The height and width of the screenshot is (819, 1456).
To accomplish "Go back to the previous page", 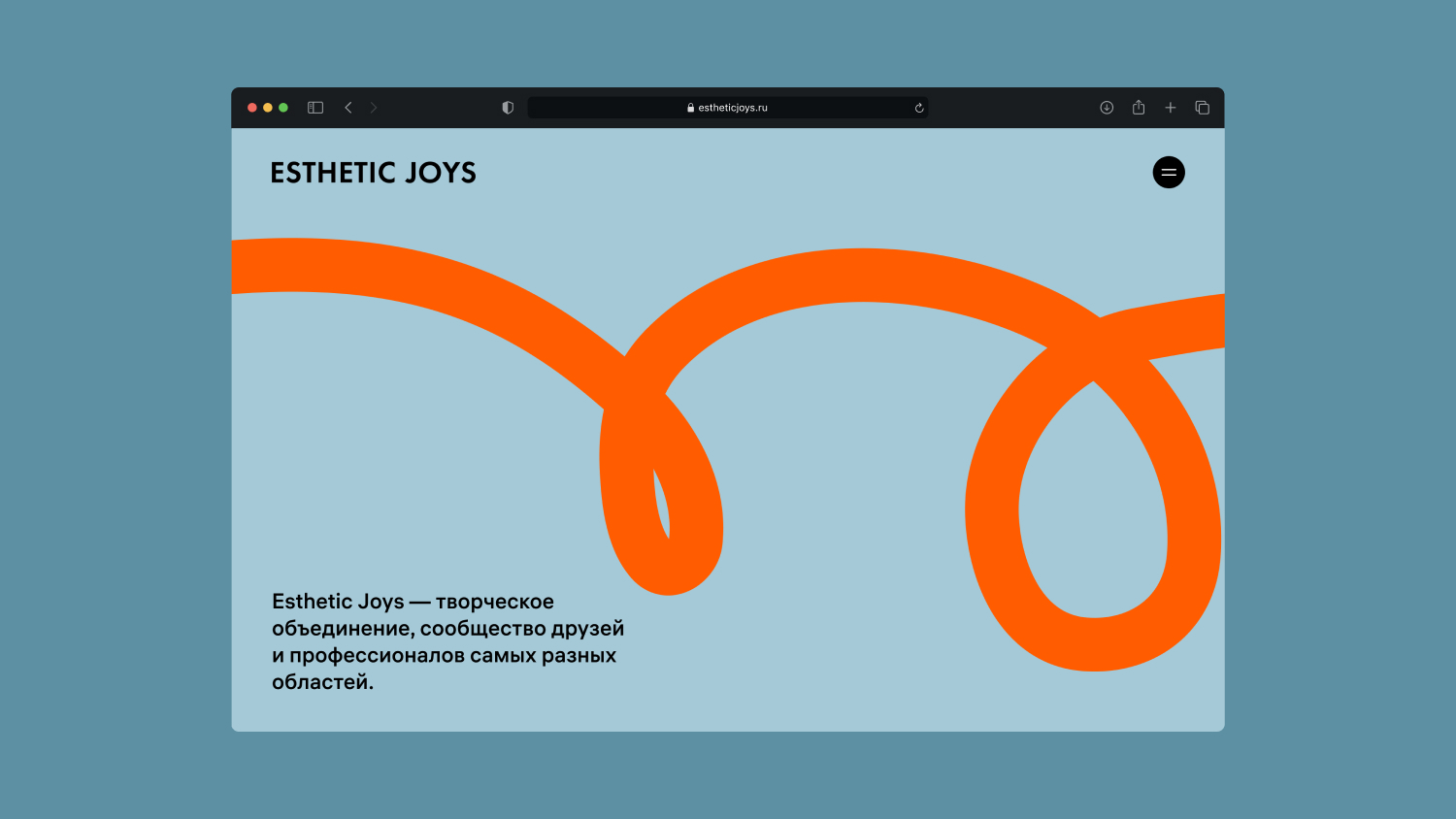I will pos(348,108).
